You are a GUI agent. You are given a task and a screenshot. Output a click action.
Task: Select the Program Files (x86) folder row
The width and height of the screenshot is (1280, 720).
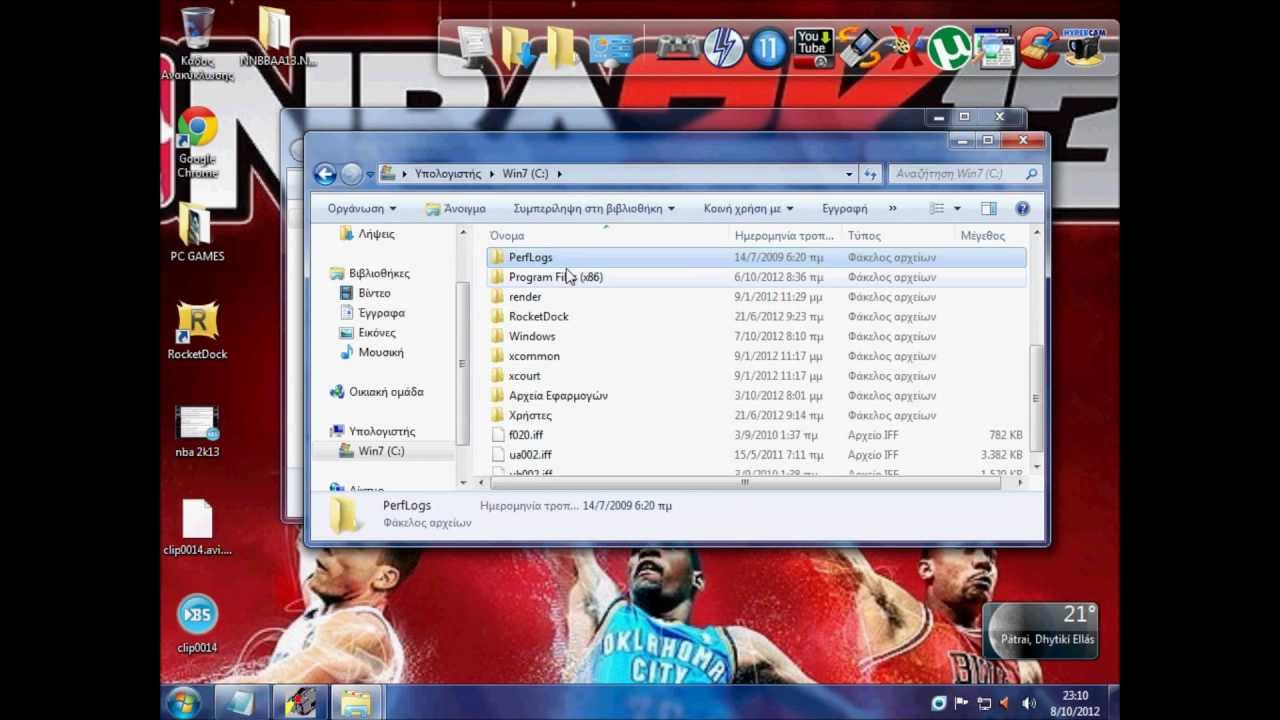point(756,277)
